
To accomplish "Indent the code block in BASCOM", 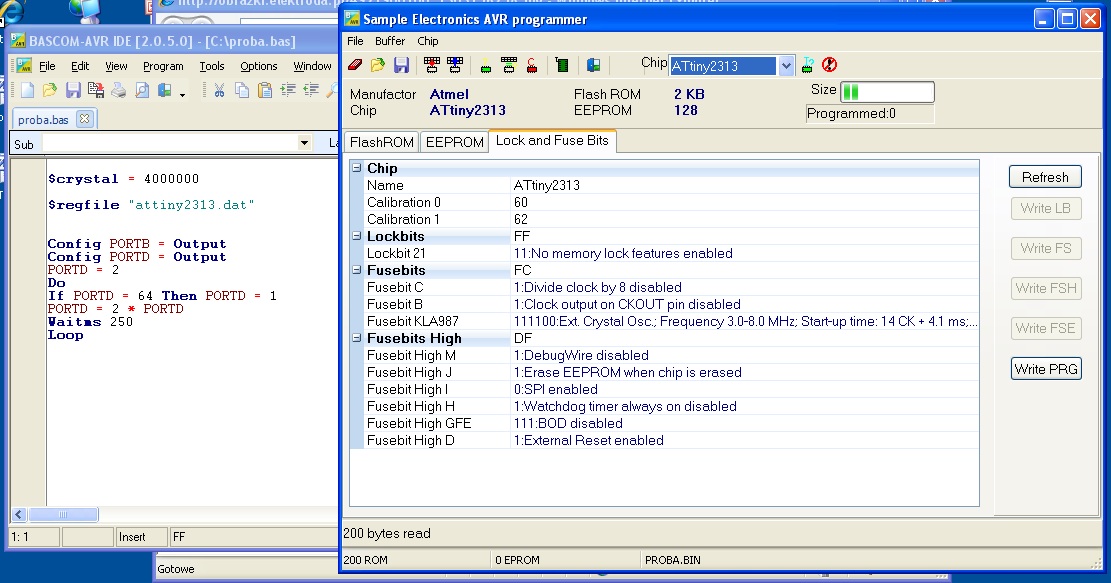I will (288, 90).
